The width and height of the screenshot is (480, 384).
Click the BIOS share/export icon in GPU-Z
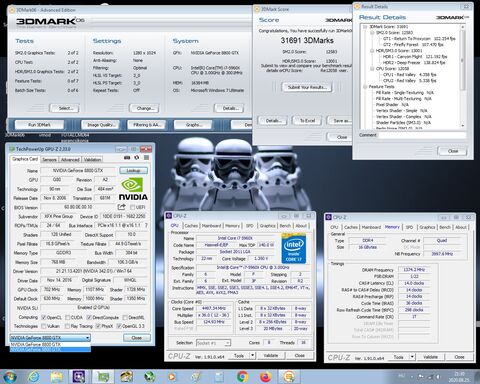pyautogui.click(x=121, y=207)
